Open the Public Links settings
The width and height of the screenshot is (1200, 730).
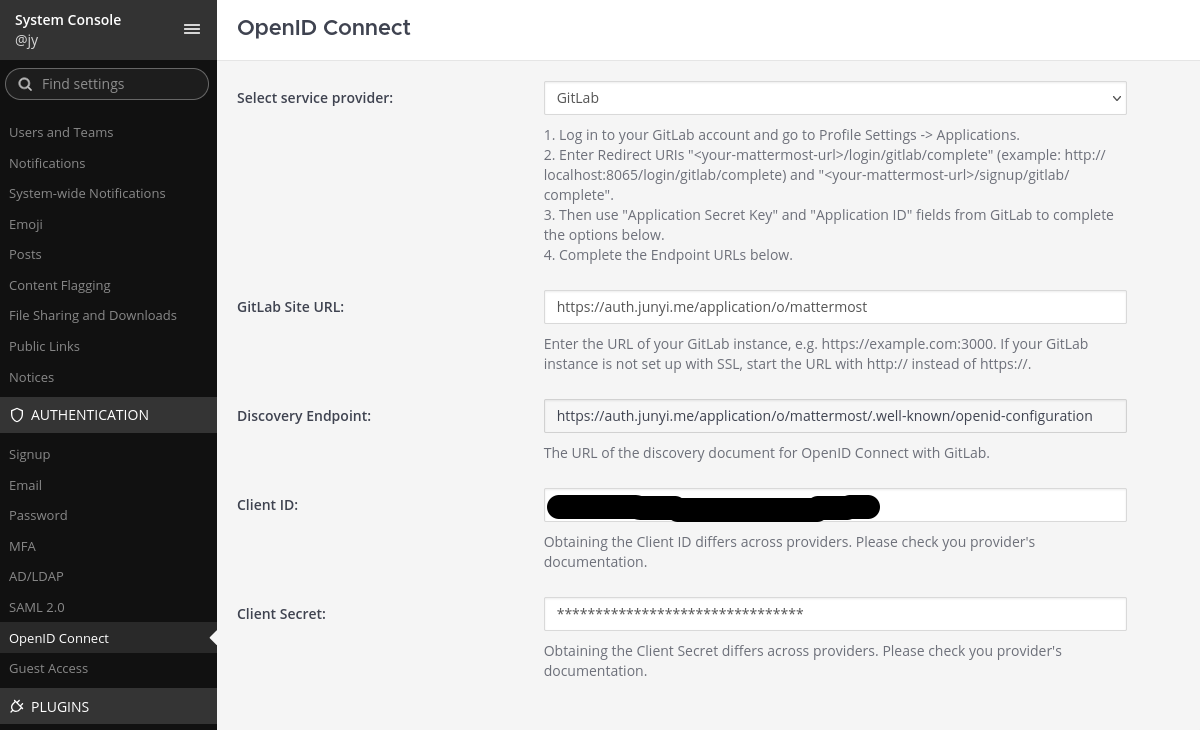pyautogui.click(x=44, y=346)
